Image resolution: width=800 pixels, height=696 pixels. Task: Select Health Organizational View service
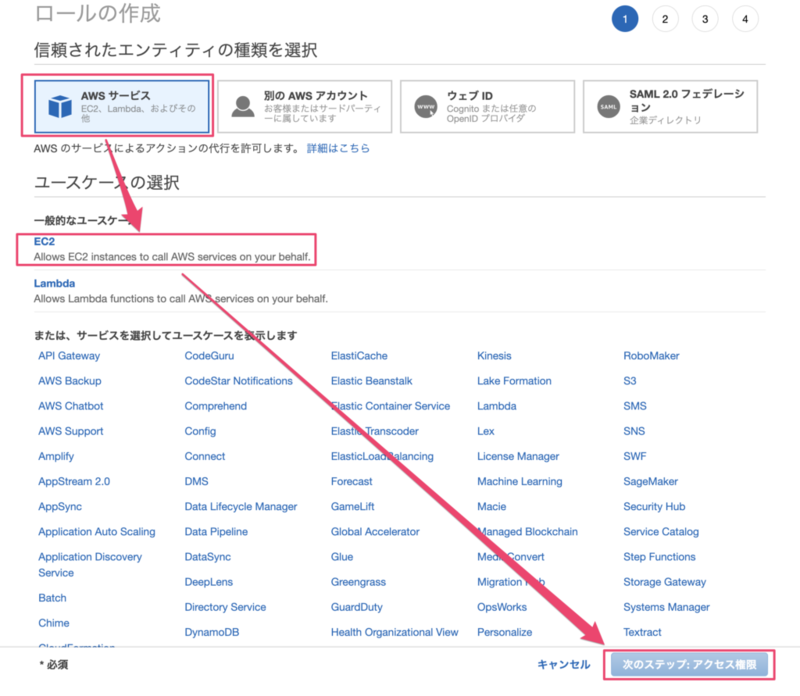[394, 632]
